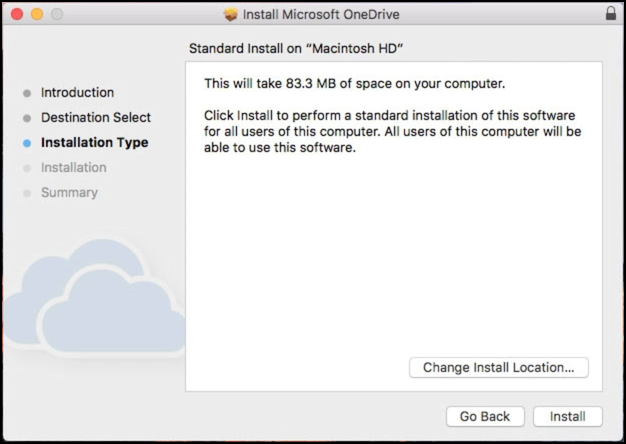Click the grey bullet beside Introduction

click(x=27, y=93)
